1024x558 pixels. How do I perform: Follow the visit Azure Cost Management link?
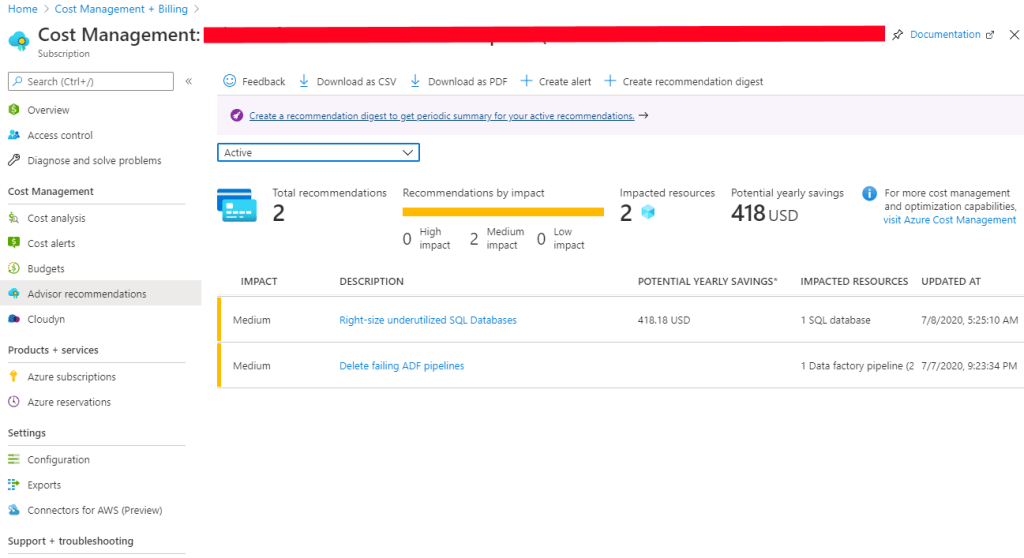pyautogui.click(x=949, y=220)
